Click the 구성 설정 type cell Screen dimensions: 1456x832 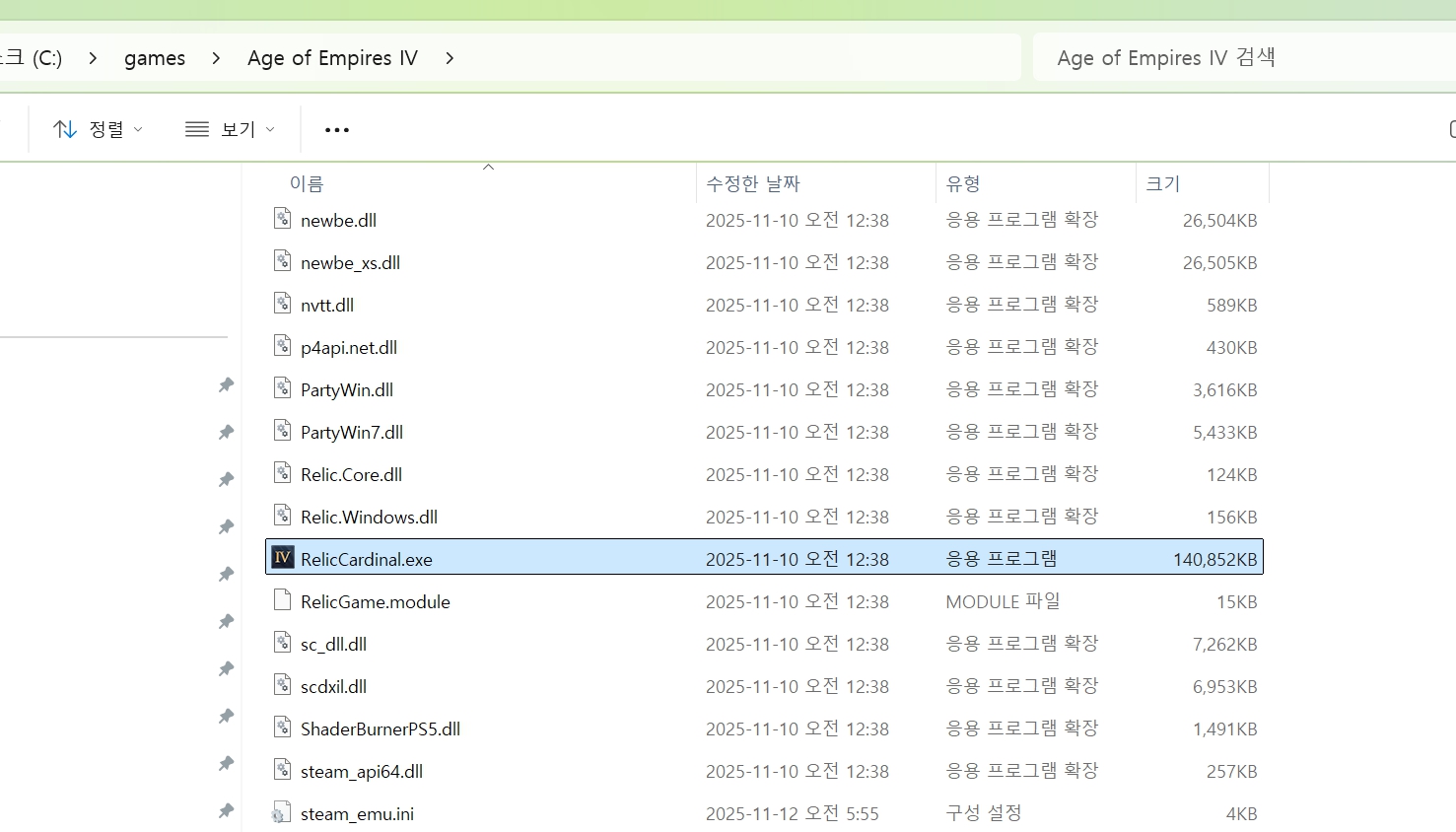pos(984,813)
